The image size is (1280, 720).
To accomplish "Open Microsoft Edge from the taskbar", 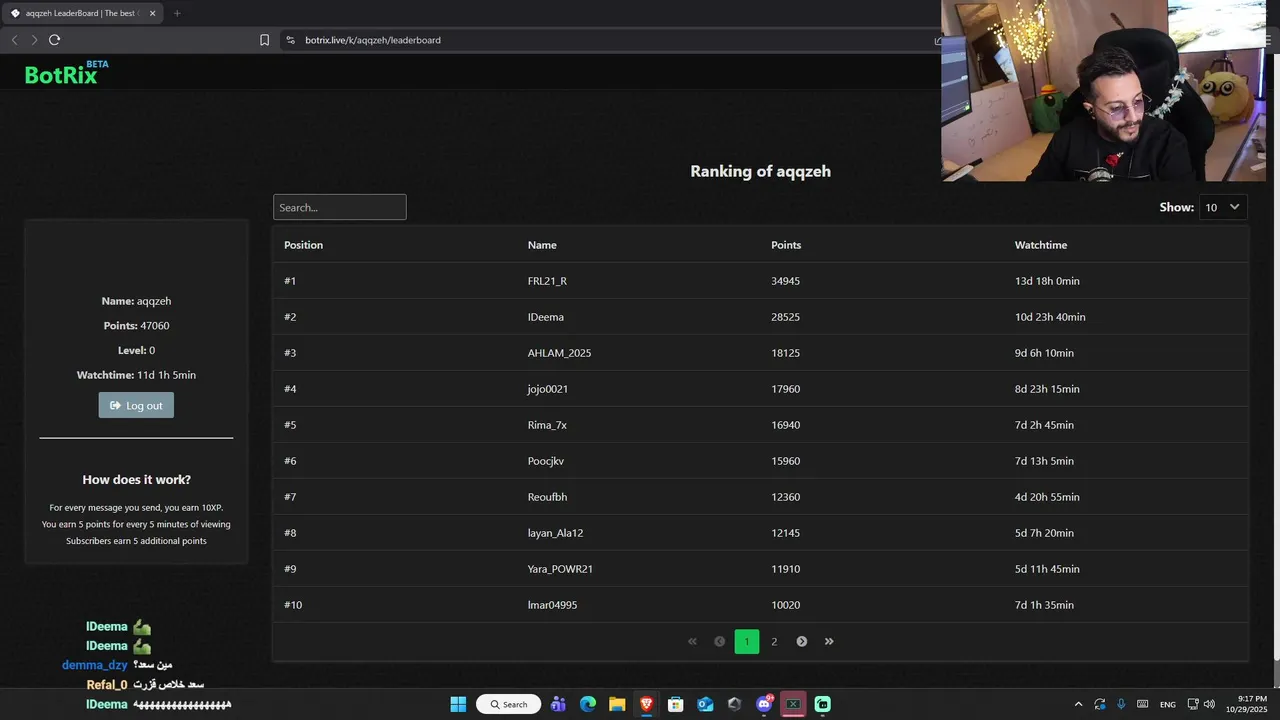I will pyautogui.click(x=588, y=704).
